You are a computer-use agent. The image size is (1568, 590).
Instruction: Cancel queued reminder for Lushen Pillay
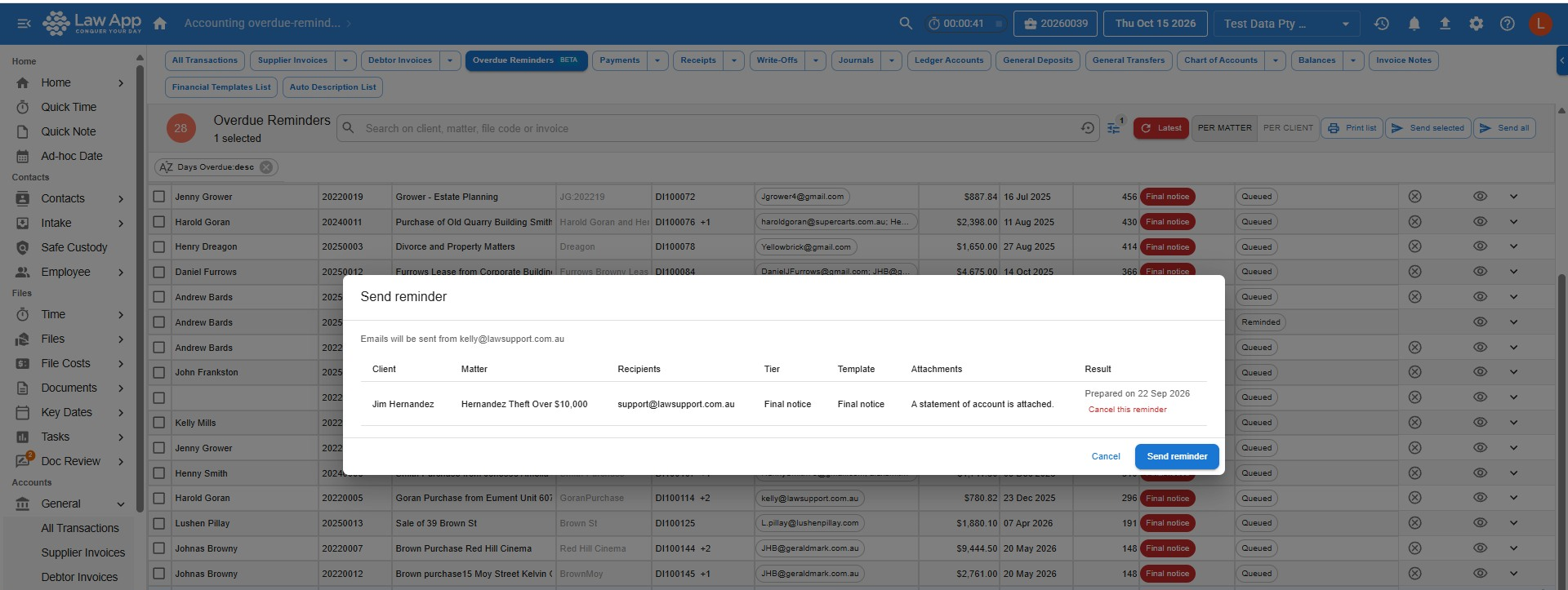click(x=1415, y=523)
